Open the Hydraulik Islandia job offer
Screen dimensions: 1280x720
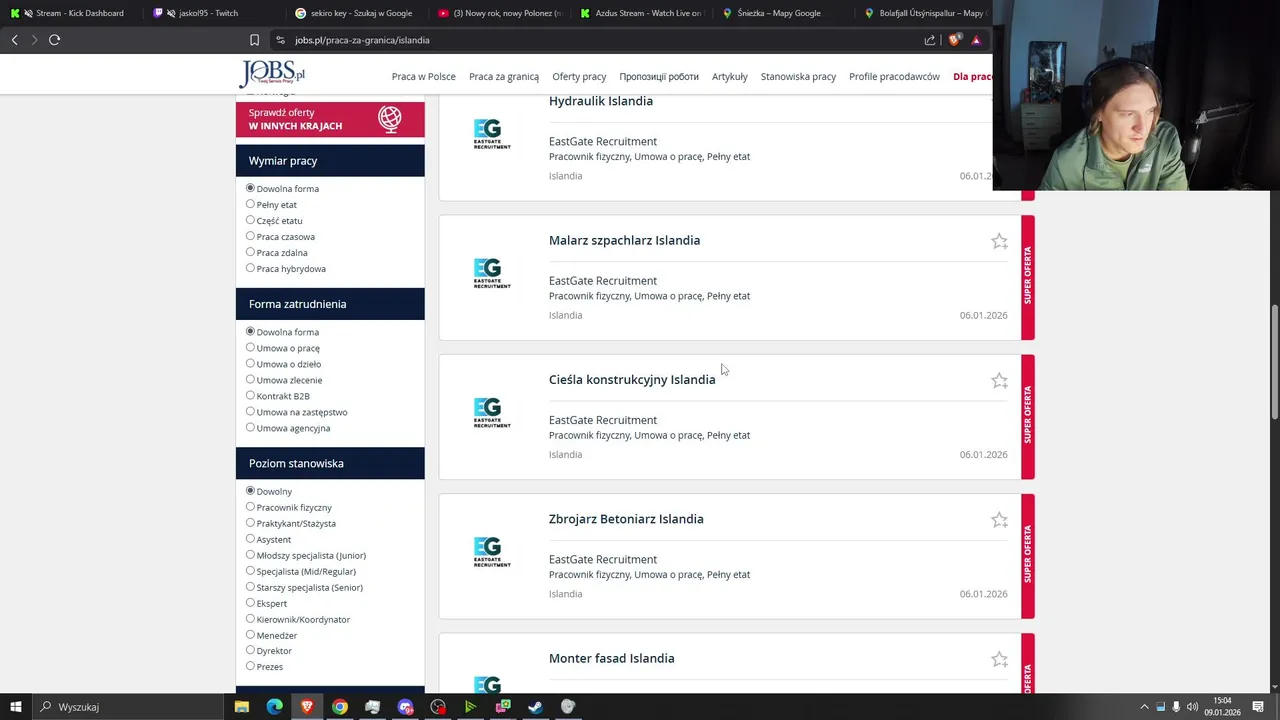coord(601,101)
